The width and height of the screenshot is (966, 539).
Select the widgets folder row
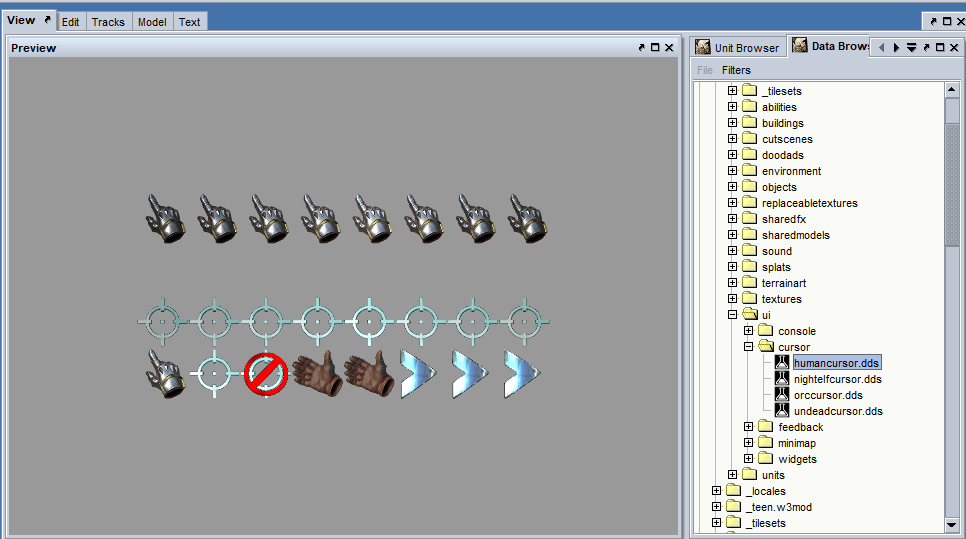[x=787, y=459]
